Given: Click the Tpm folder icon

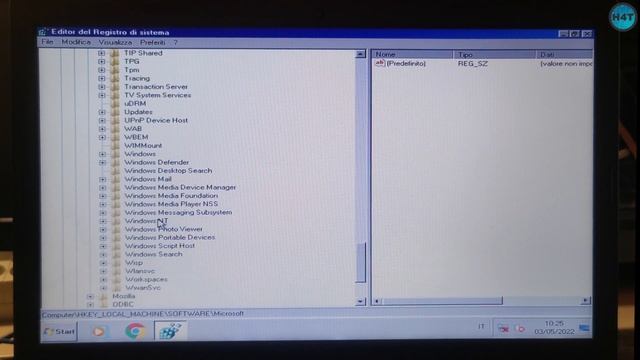Looking at the screenshot, I should coord(115,70).
